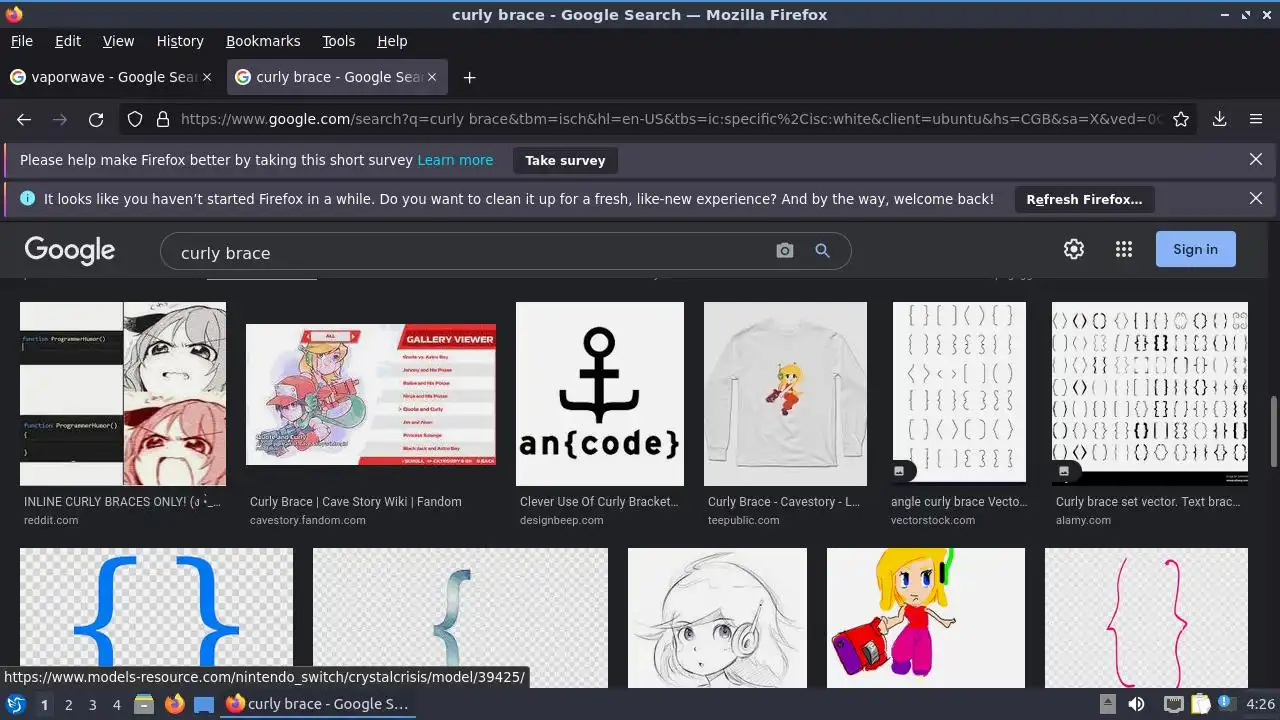Open the Cave Story Wiki gallery thumbnail
This screenshot has height=720, width=1280.
click(x=371, y=394)
